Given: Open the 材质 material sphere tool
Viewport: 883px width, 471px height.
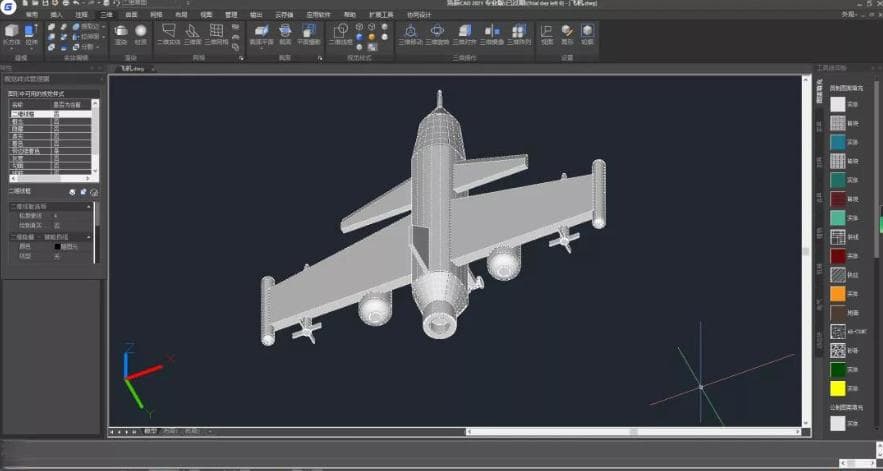Looking at the screenshot, I should click(140, 34).
